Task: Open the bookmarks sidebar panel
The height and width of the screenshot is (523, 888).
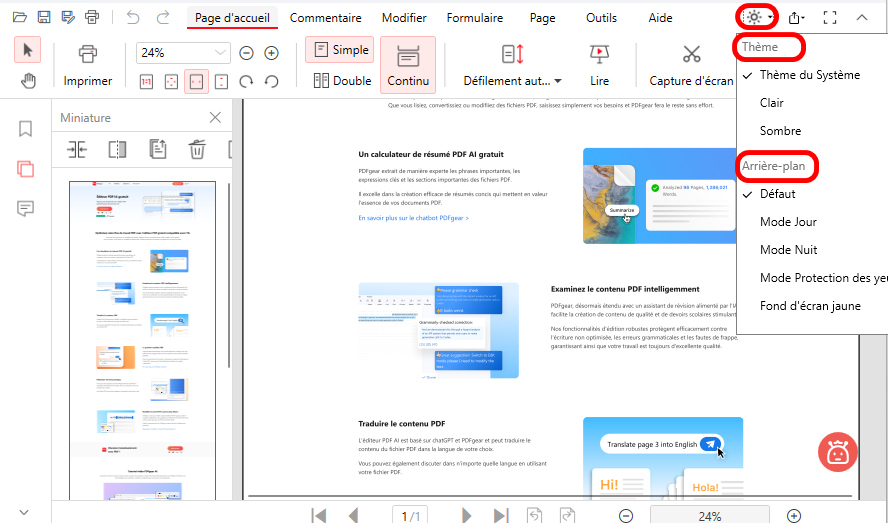Action: 25,129
